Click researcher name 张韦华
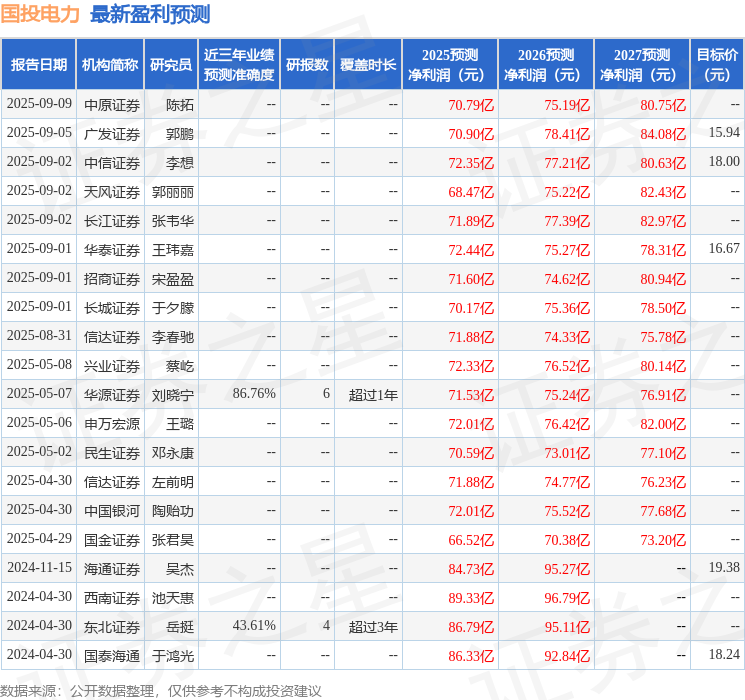Viewport: 745px width, 700px height. coord(173,221)
